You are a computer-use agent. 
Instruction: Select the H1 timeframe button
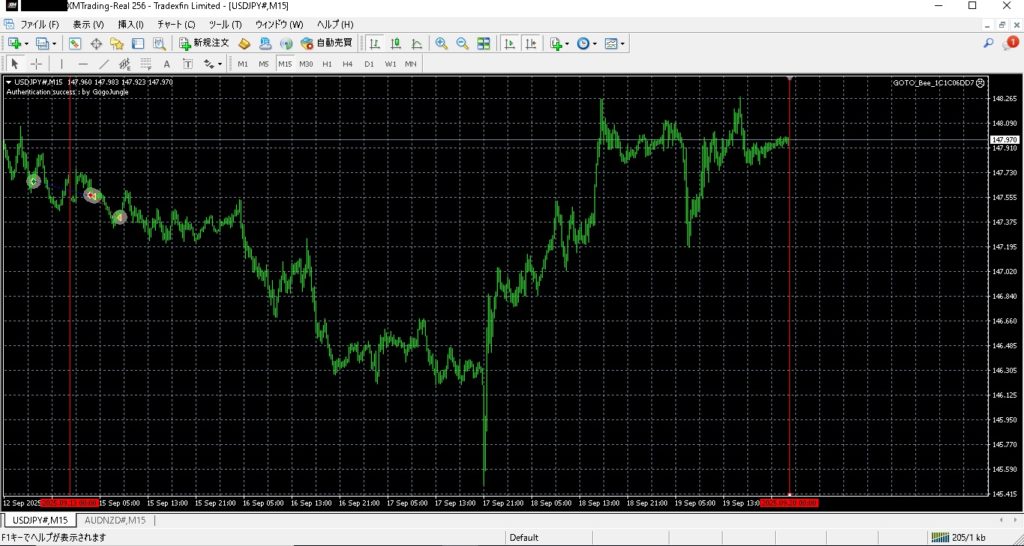(327, 64)
